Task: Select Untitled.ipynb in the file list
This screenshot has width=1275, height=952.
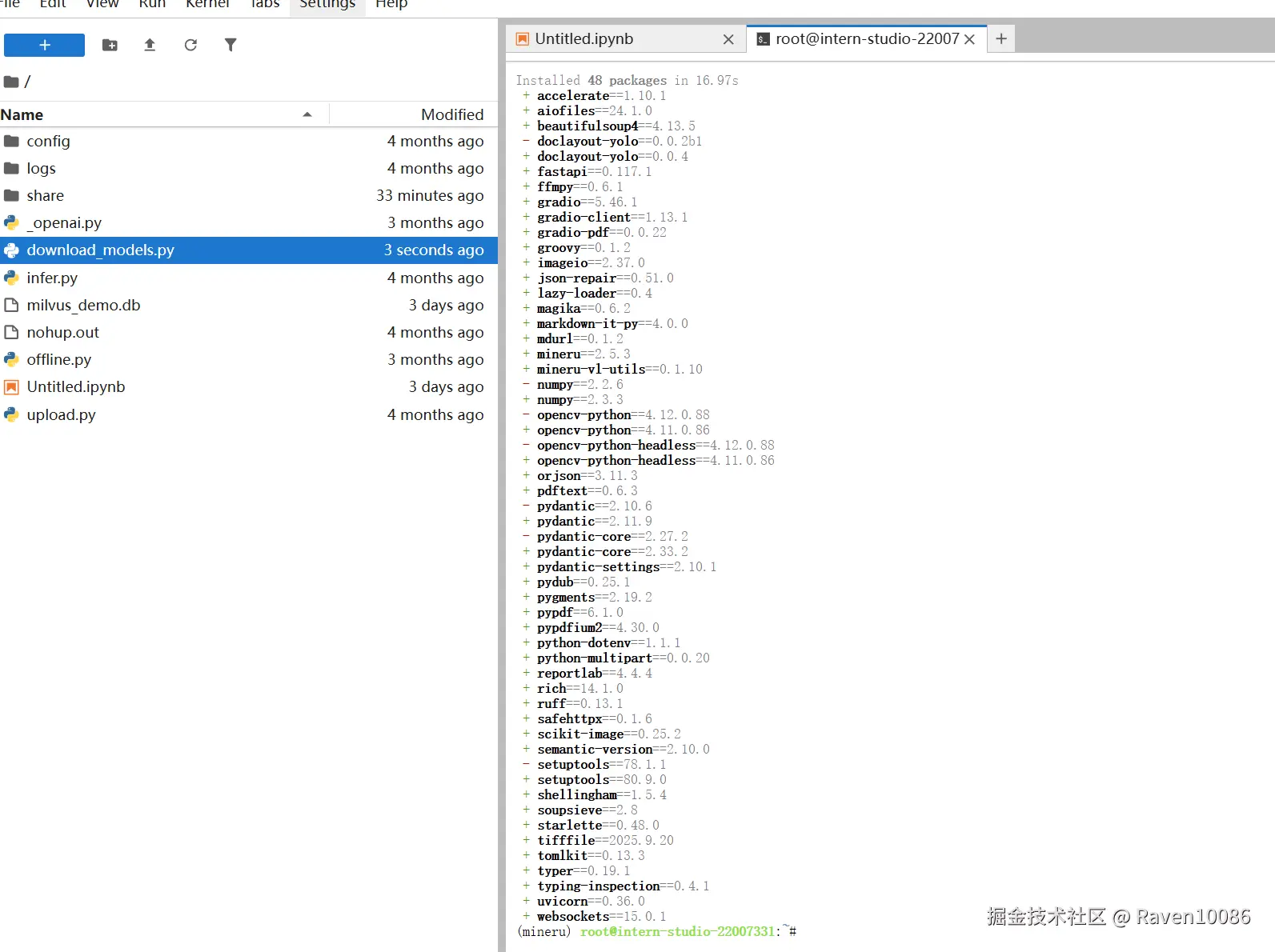Action: [249, 386]
